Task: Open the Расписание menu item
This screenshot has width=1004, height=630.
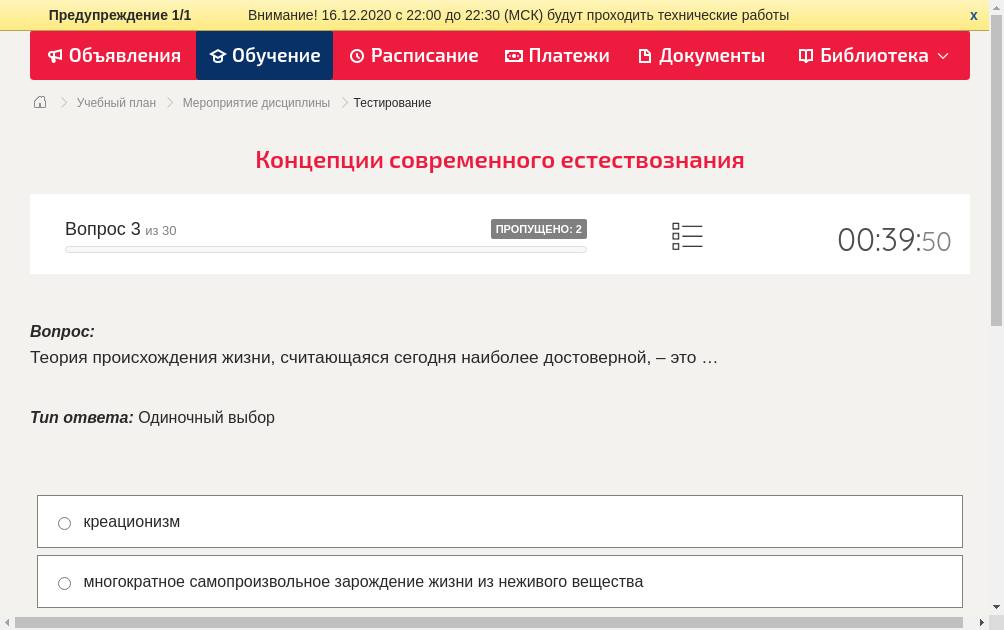Action: tap(413, 55)
